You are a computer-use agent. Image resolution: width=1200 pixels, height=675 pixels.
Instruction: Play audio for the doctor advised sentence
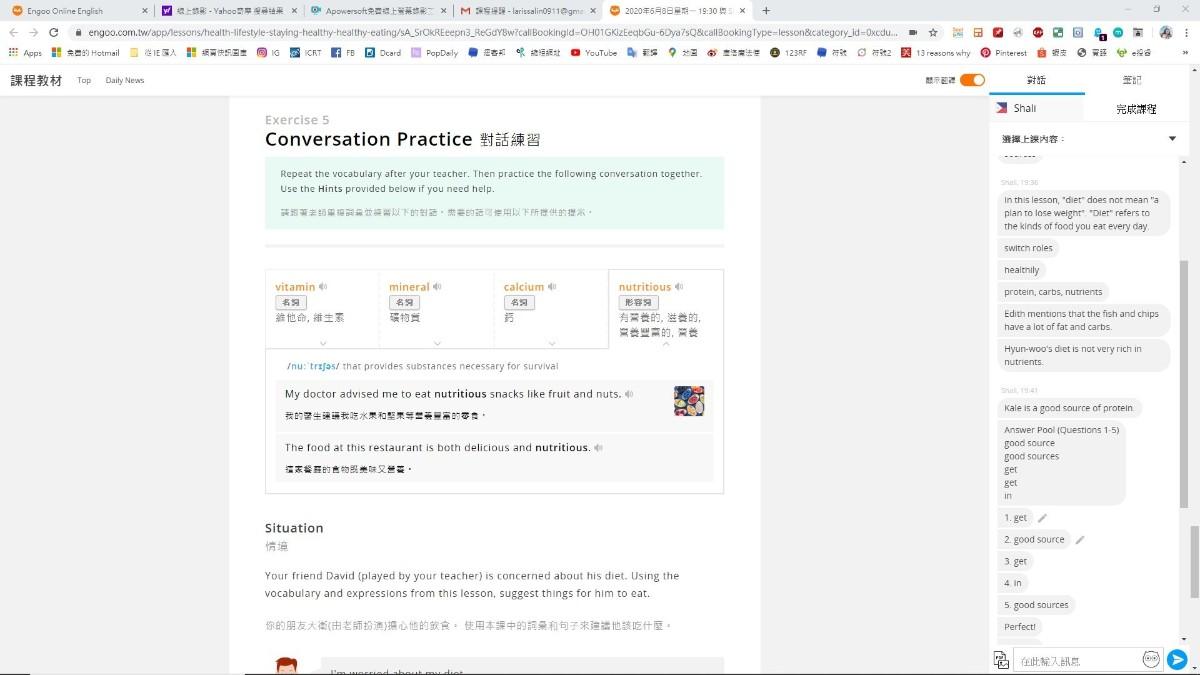coord(629,394)
